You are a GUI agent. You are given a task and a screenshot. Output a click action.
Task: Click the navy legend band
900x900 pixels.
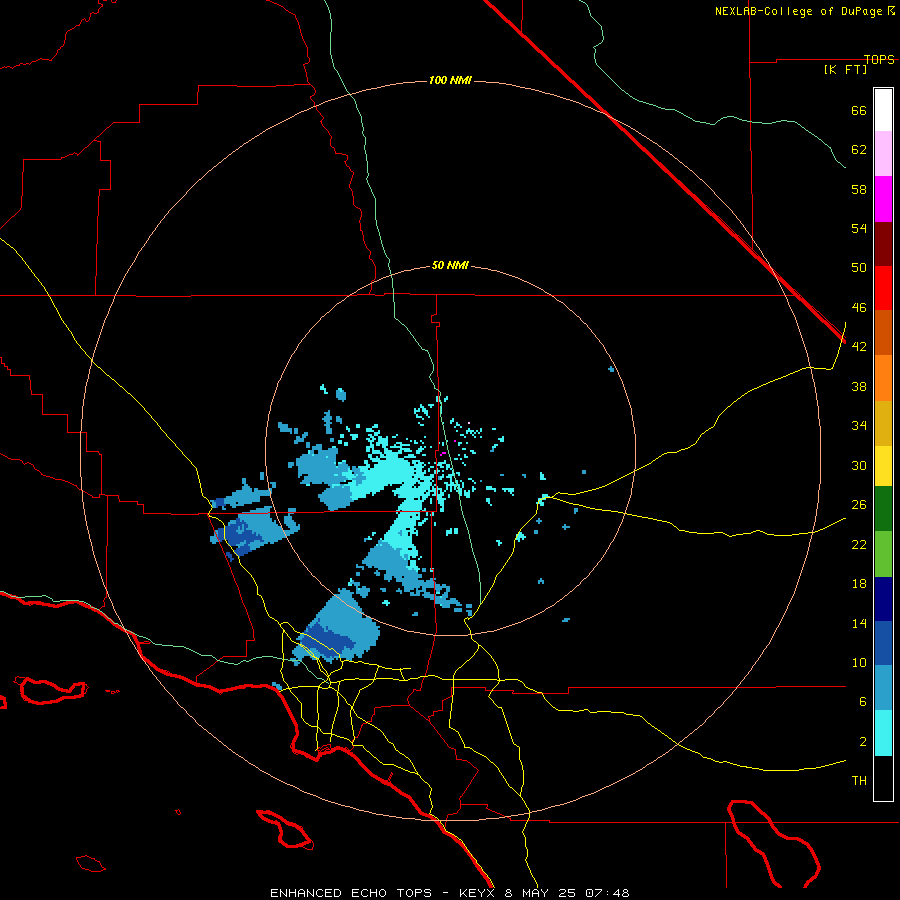click(883, 599)
